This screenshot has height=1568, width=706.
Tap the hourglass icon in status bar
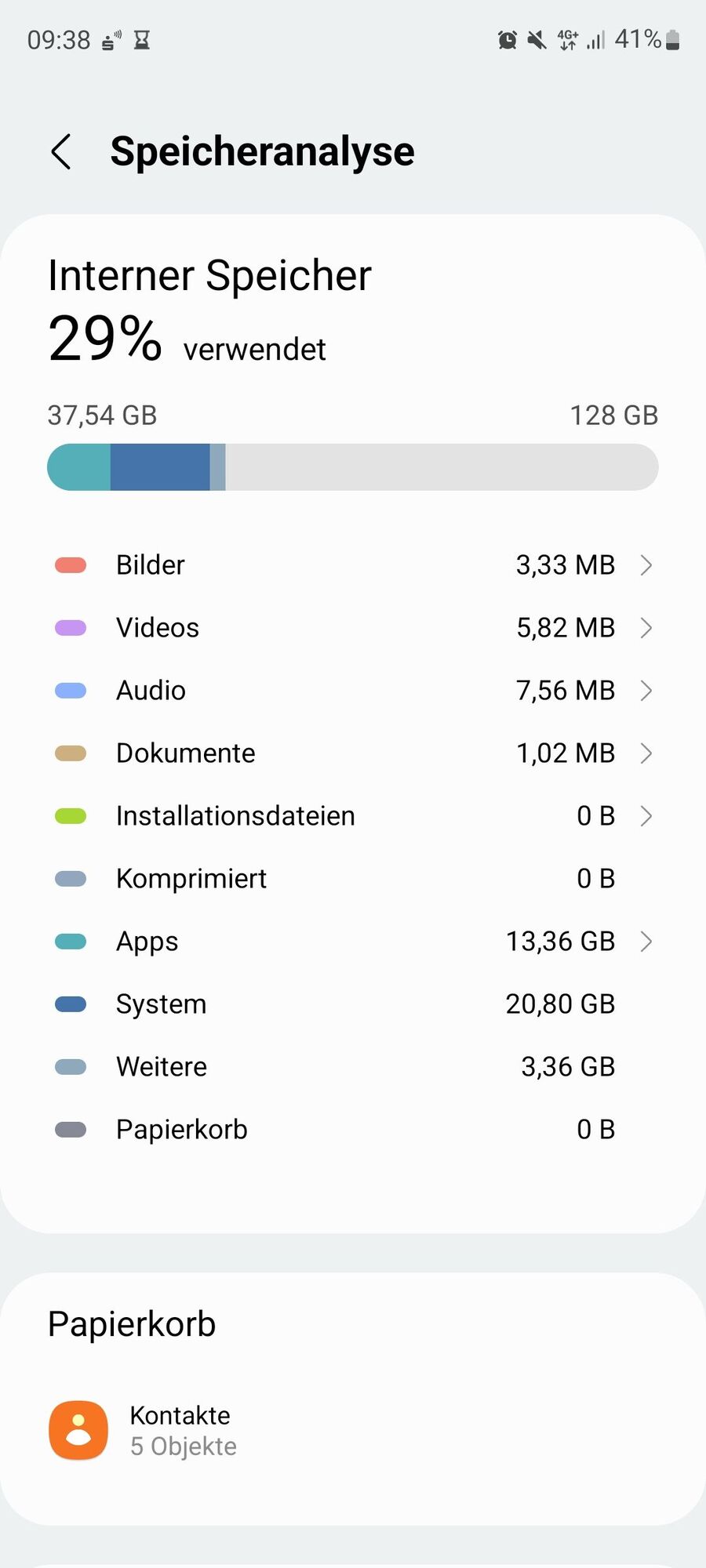142,40
